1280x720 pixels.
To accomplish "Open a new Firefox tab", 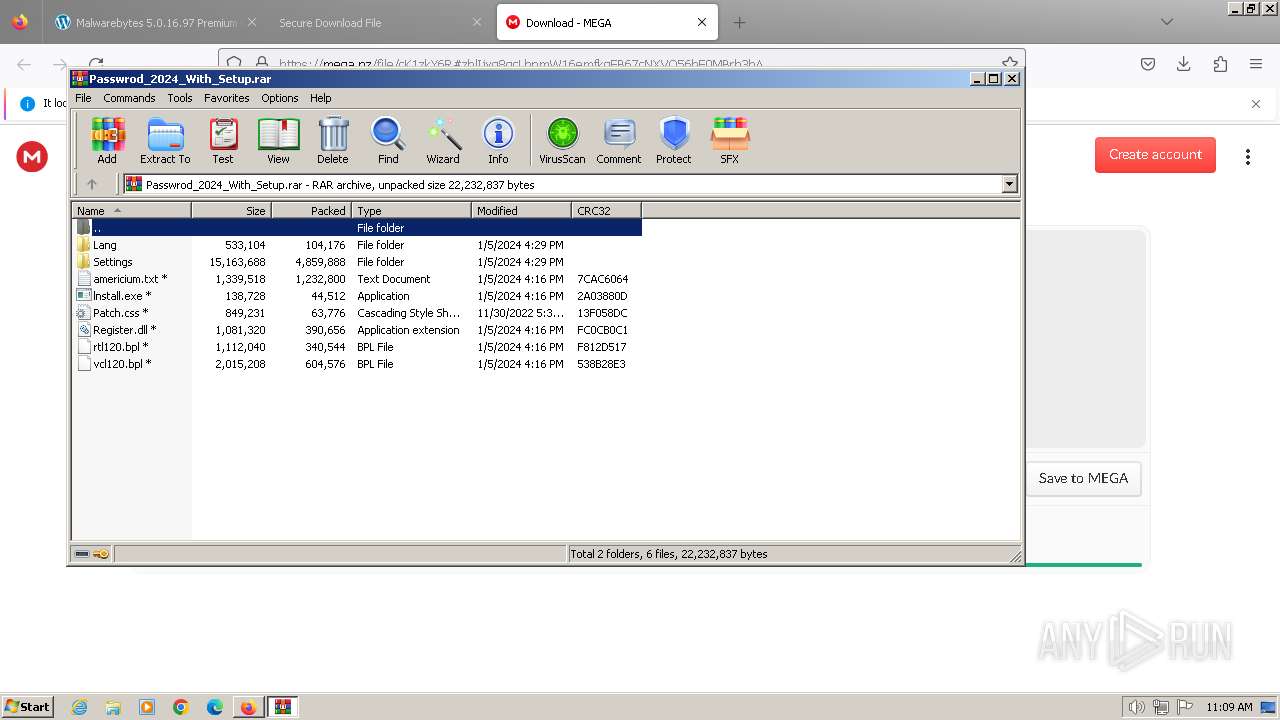I will tap(739, 22).
